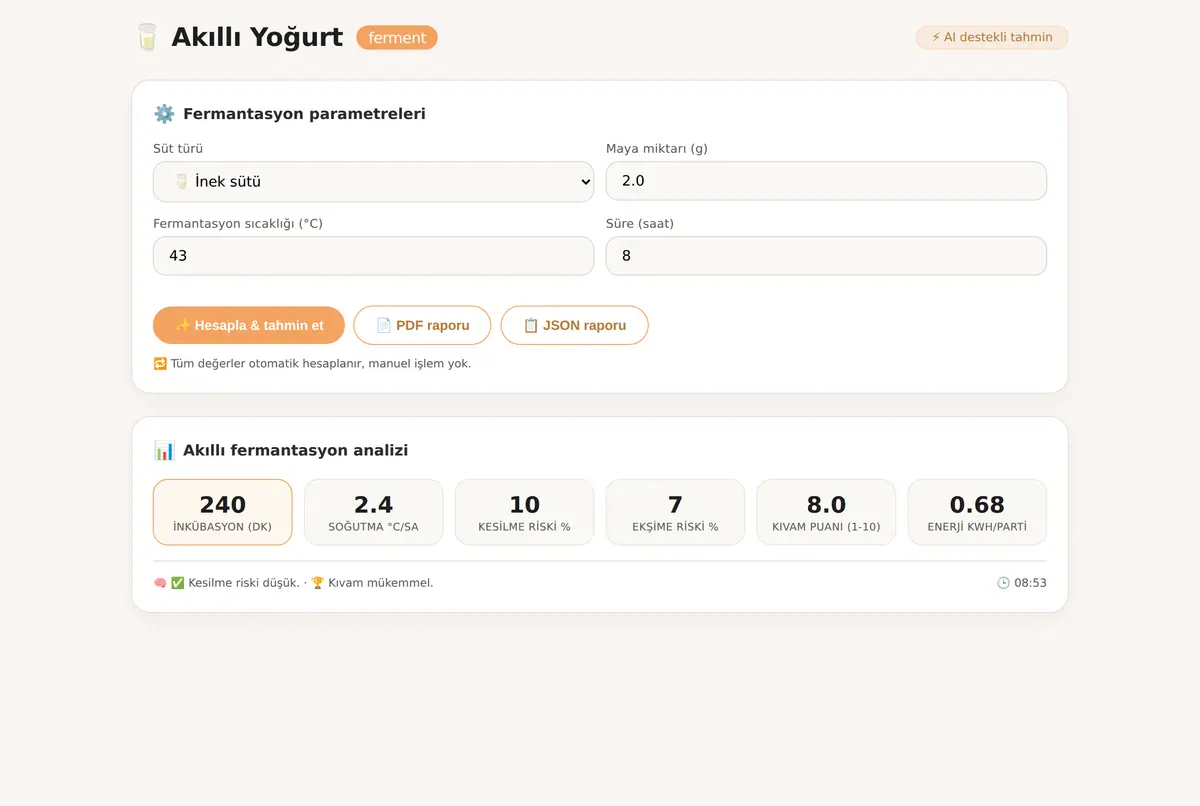Click the Fermantasyon parametreleri heading
The width and height of the screenshot is (1200, 806).
click(304, 114)
